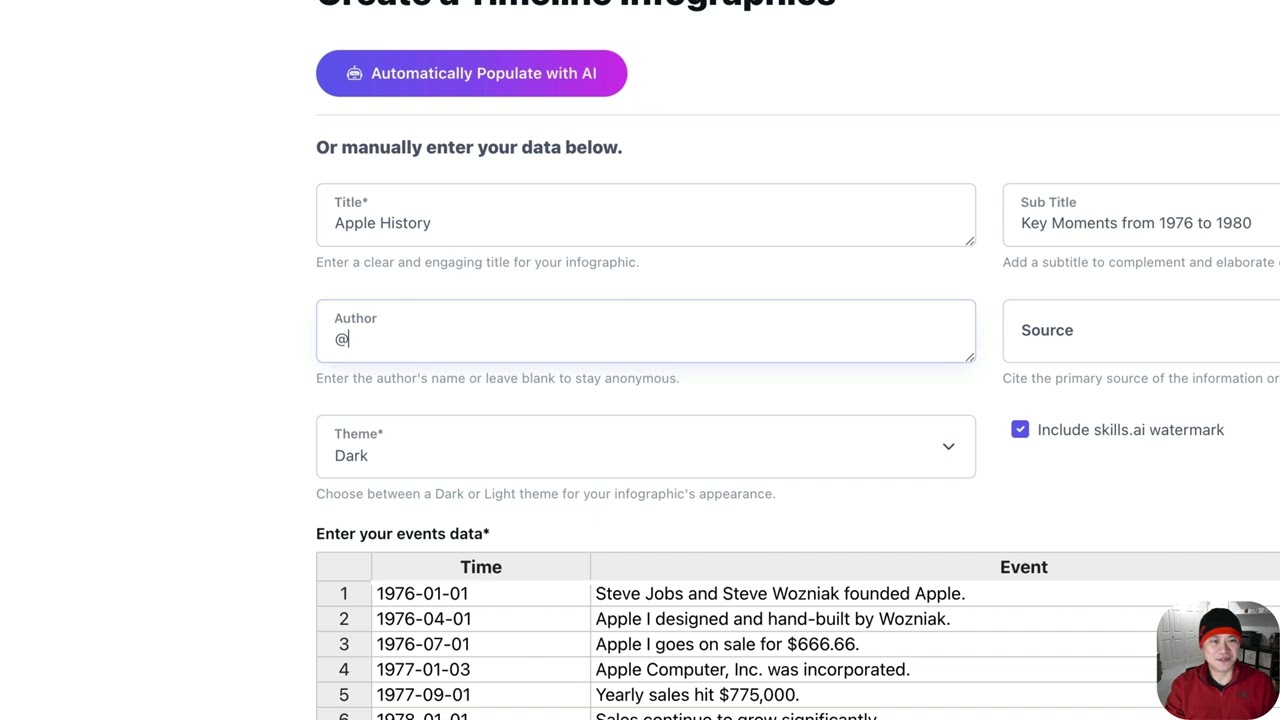1280x720 pixels.
Task: Click the webcam presenter thumbnail
Action: [x=1216, y=660]
